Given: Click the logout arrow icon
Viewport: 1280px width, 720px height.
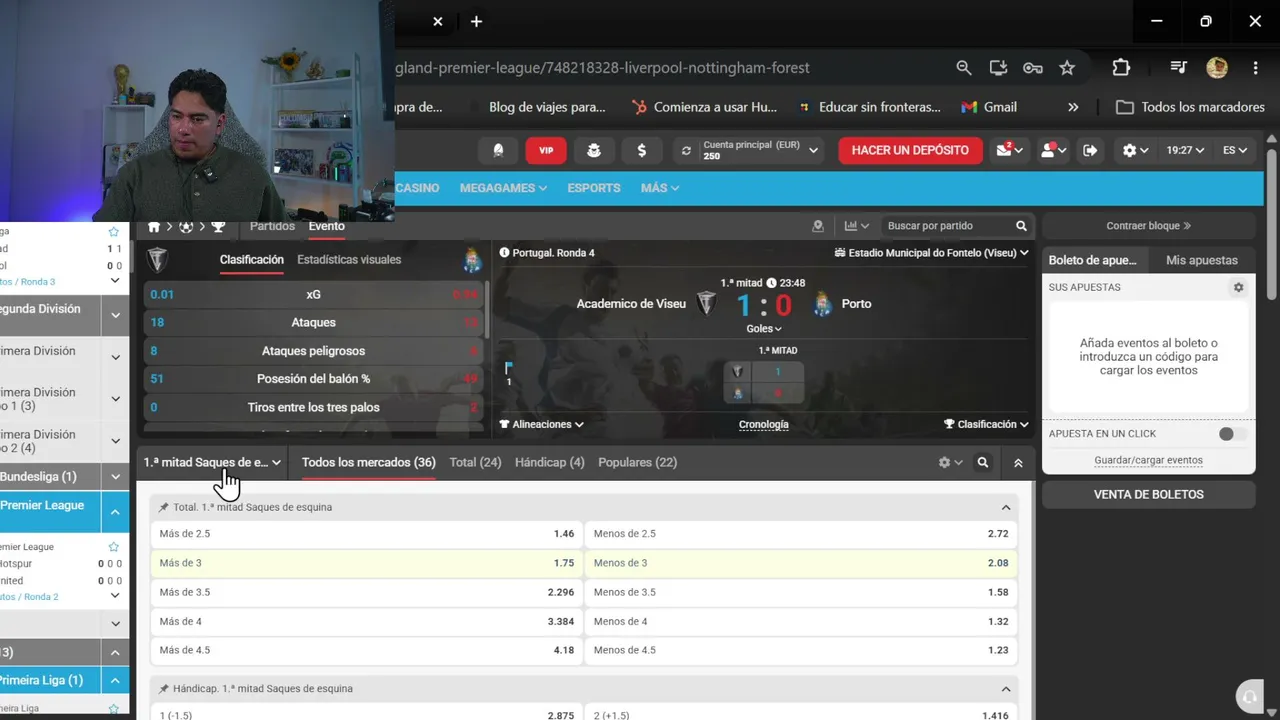Looking at the screenshot, I should 1090,150.
